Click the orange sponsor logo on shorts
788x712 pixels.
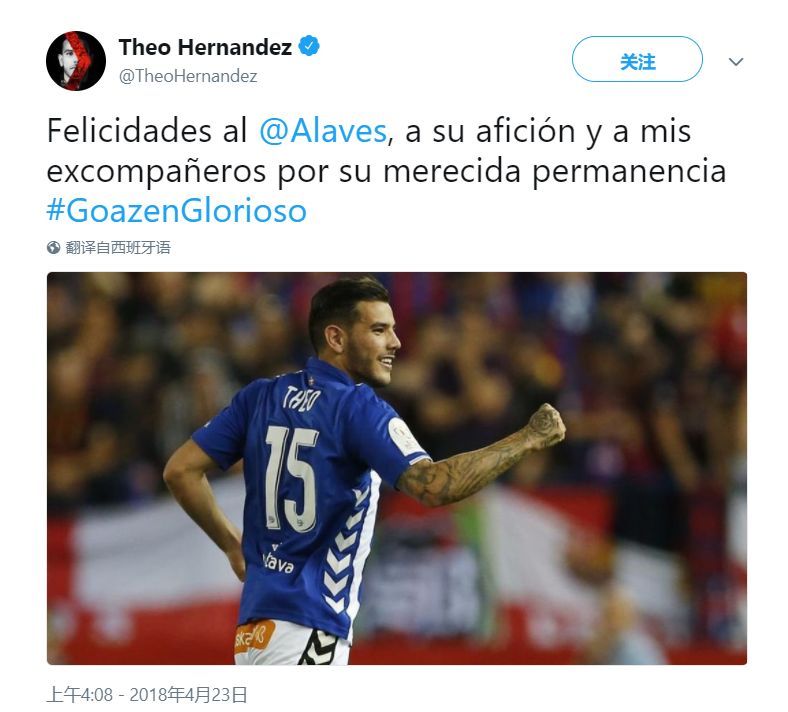coord(255,636)
